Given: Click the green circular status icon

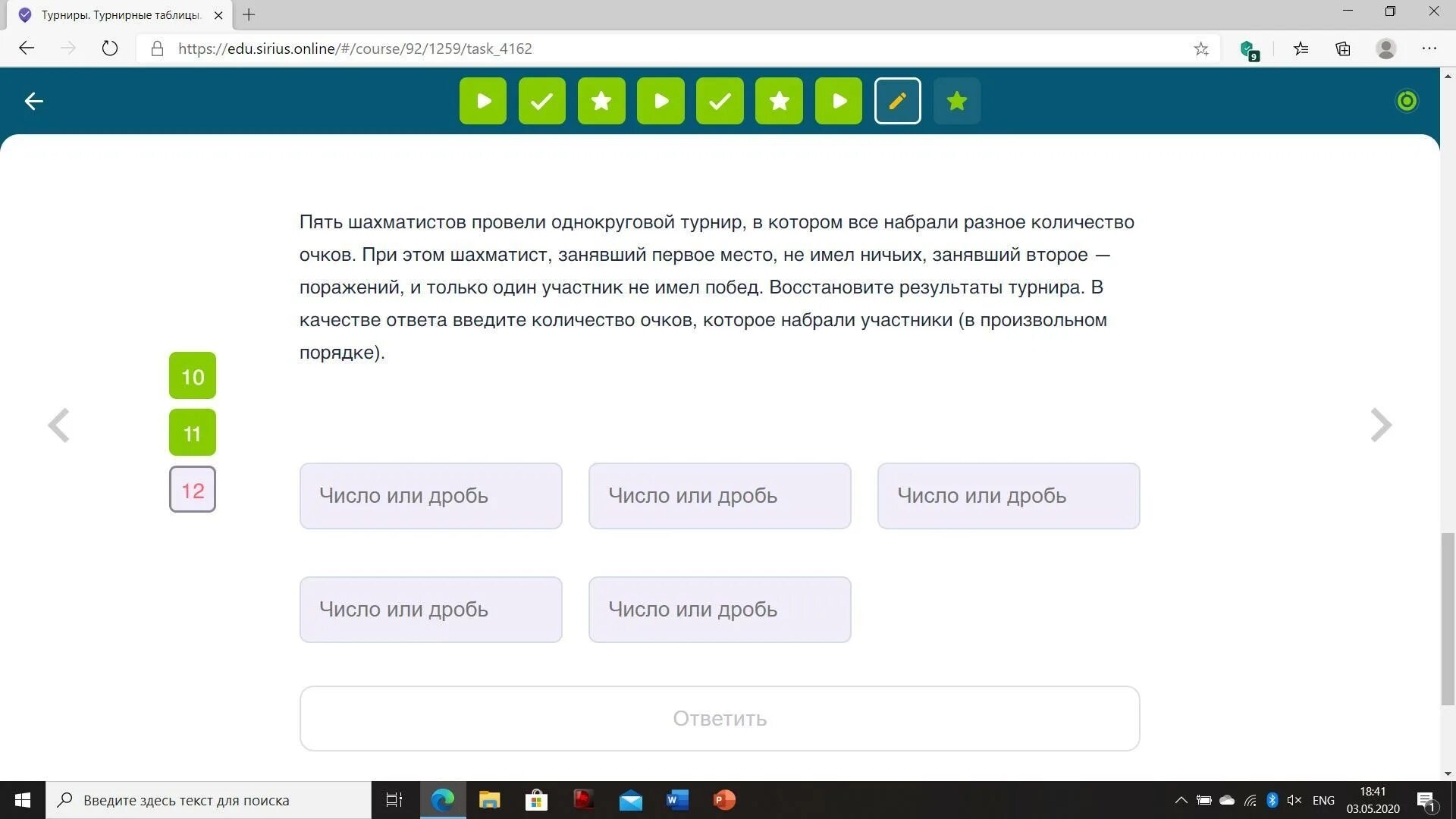Looking at the screenshot, I should pos(1406,101).
